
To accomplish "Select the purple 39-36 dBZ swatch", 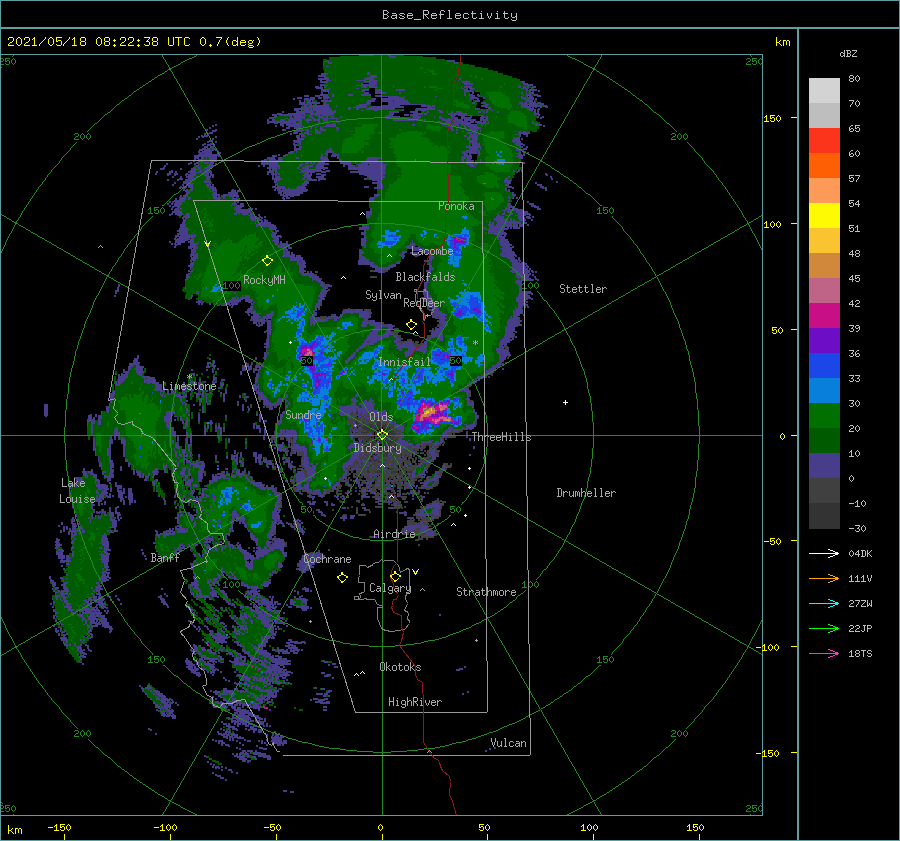I will point(824,340).
